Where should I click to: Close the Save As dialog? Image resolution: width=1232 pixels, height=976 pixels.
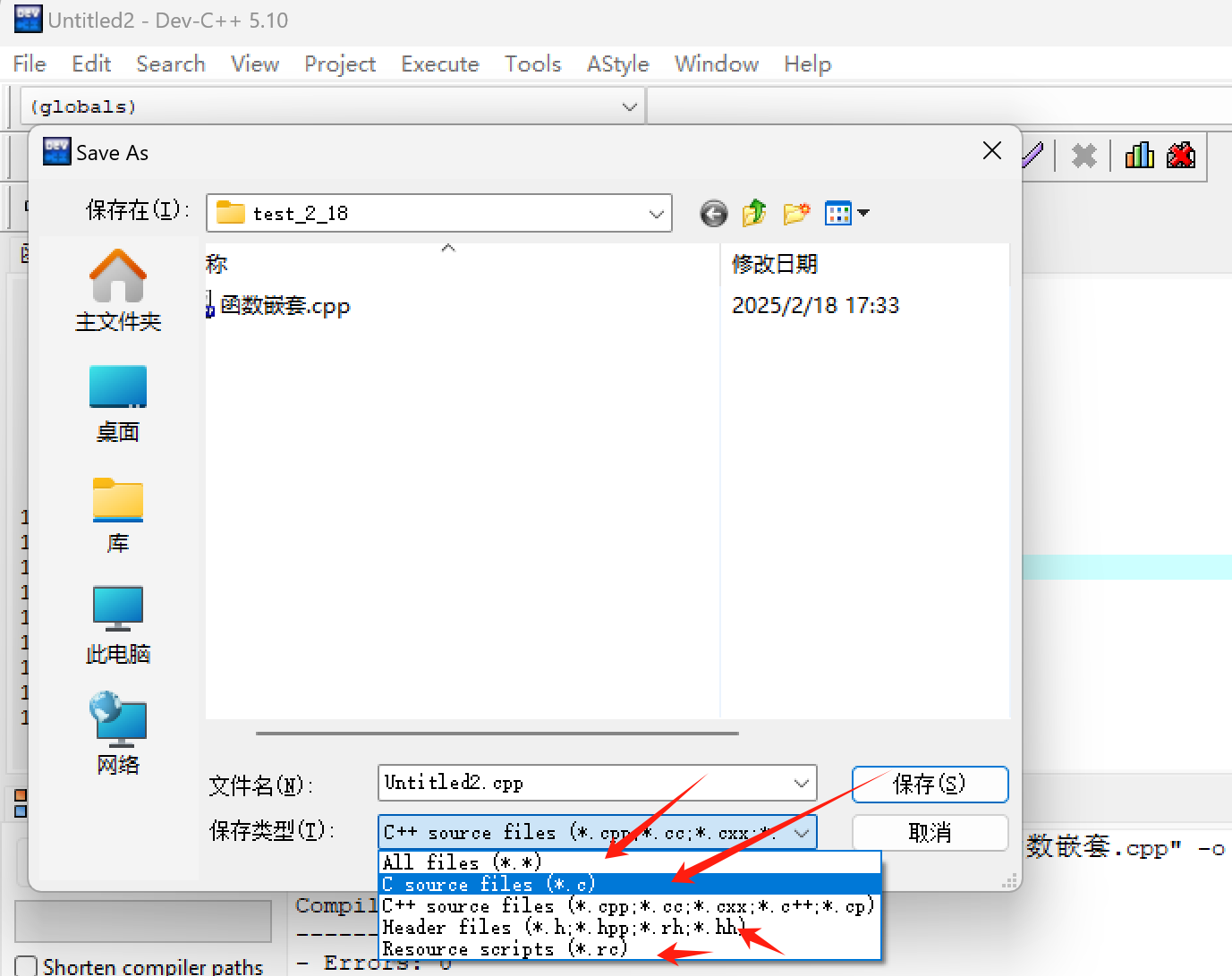tap(991, 151)
